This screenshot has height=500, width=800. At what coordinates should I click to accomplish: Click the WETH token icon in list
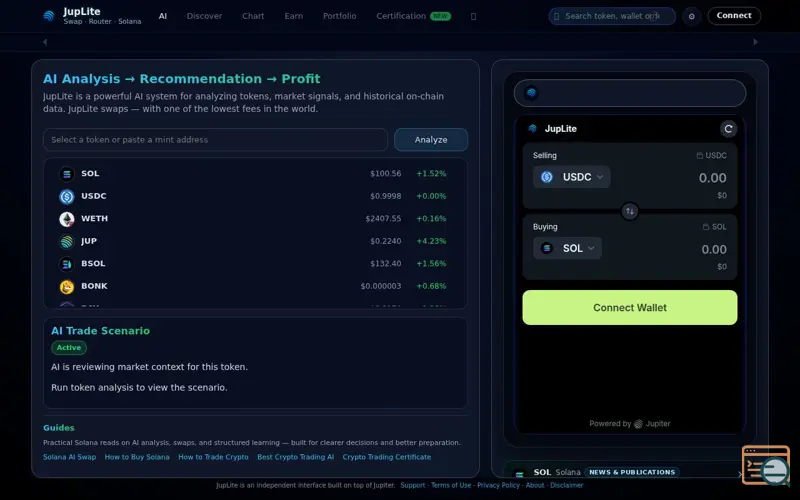click(x=67, y=219)
